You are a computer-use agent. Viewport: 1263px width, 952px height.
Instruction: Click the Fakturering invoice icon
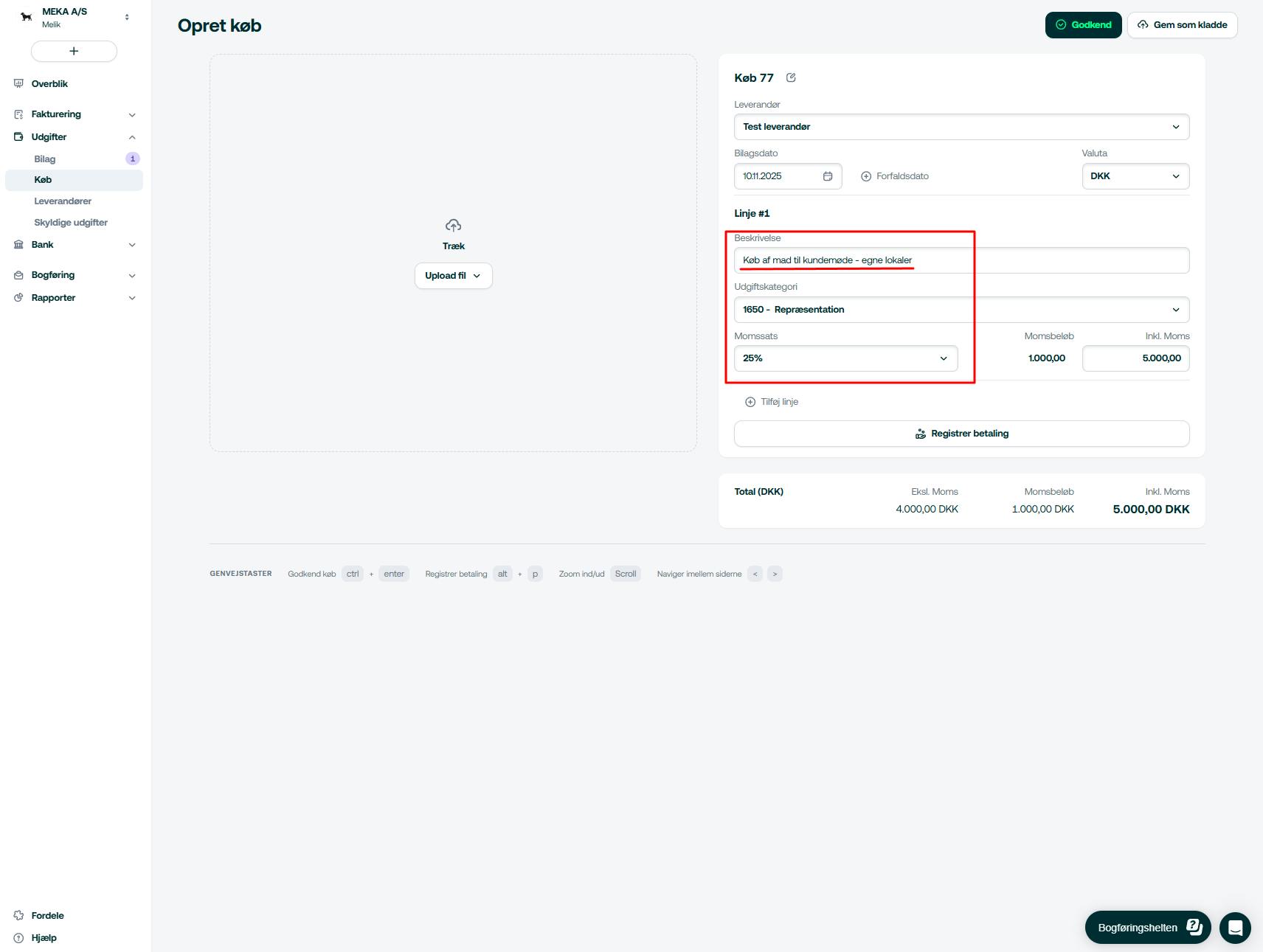[x=18, y=114]
